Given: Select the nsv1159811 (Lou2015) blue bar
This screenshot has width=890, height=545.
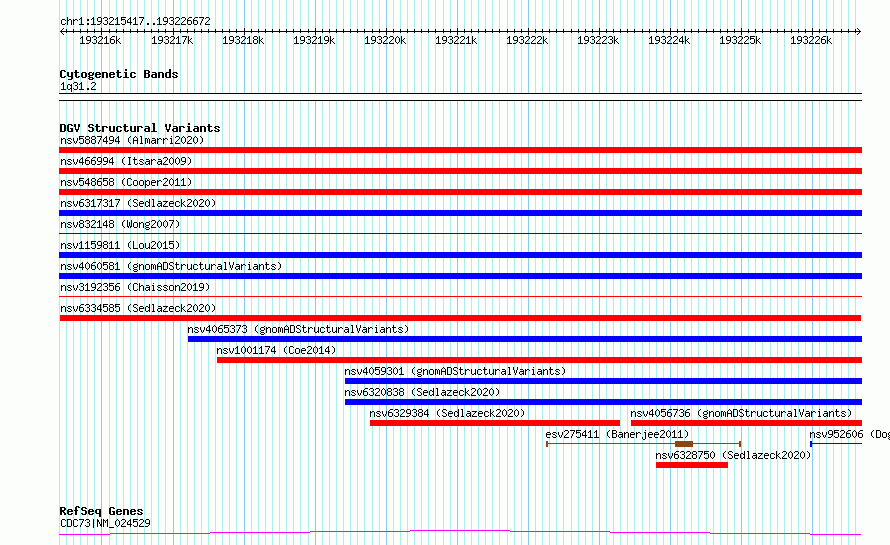Looking at the screenshot, I should (x=460, y=255).
